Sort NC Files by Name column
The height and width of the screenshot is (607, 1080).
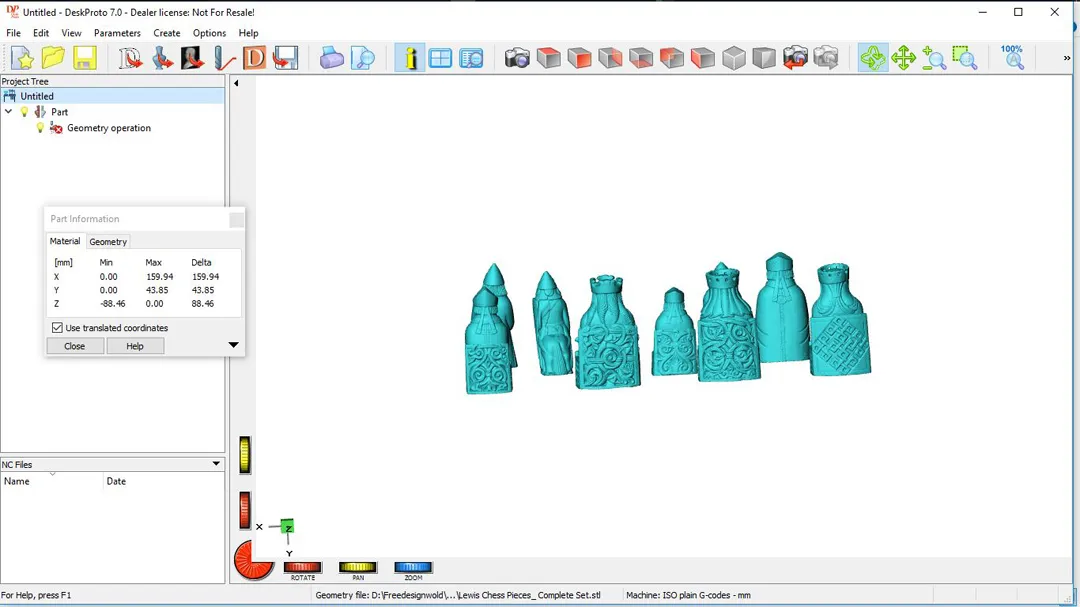52,482
